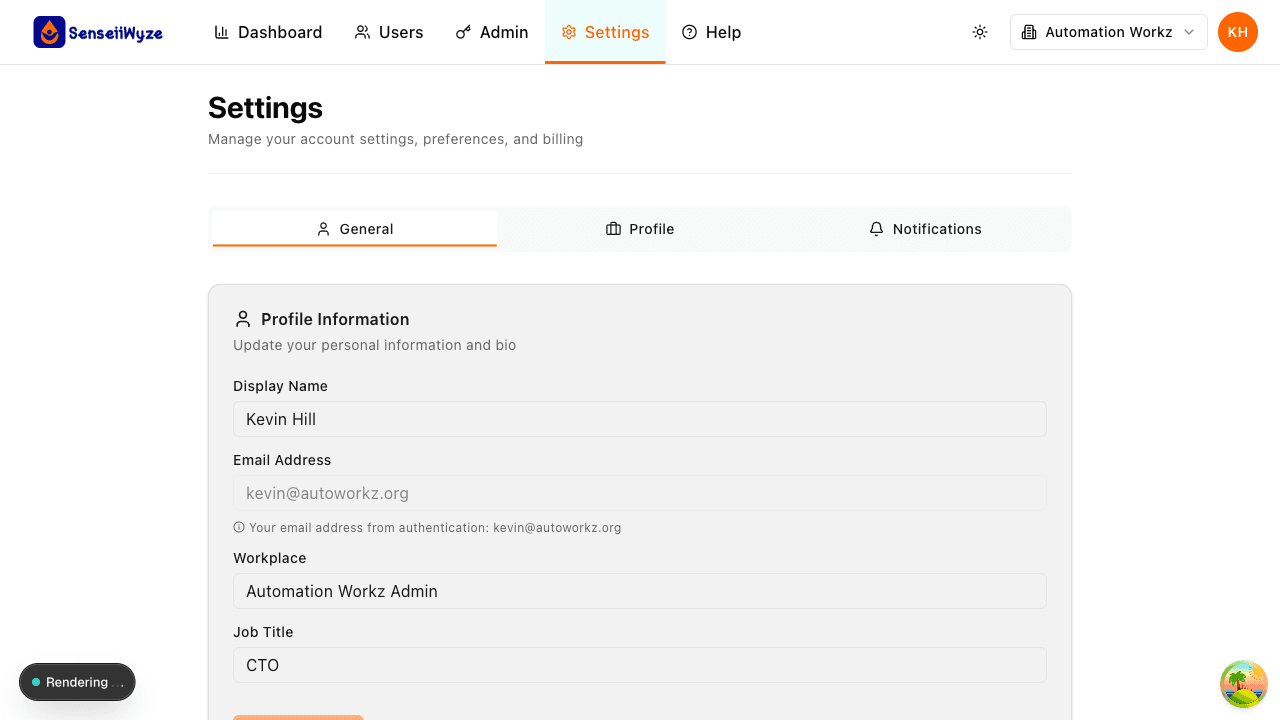The width and height of the screenshot is (1280, 720).
Task: Switch to the Profile tab
Action: pos(640,229)
